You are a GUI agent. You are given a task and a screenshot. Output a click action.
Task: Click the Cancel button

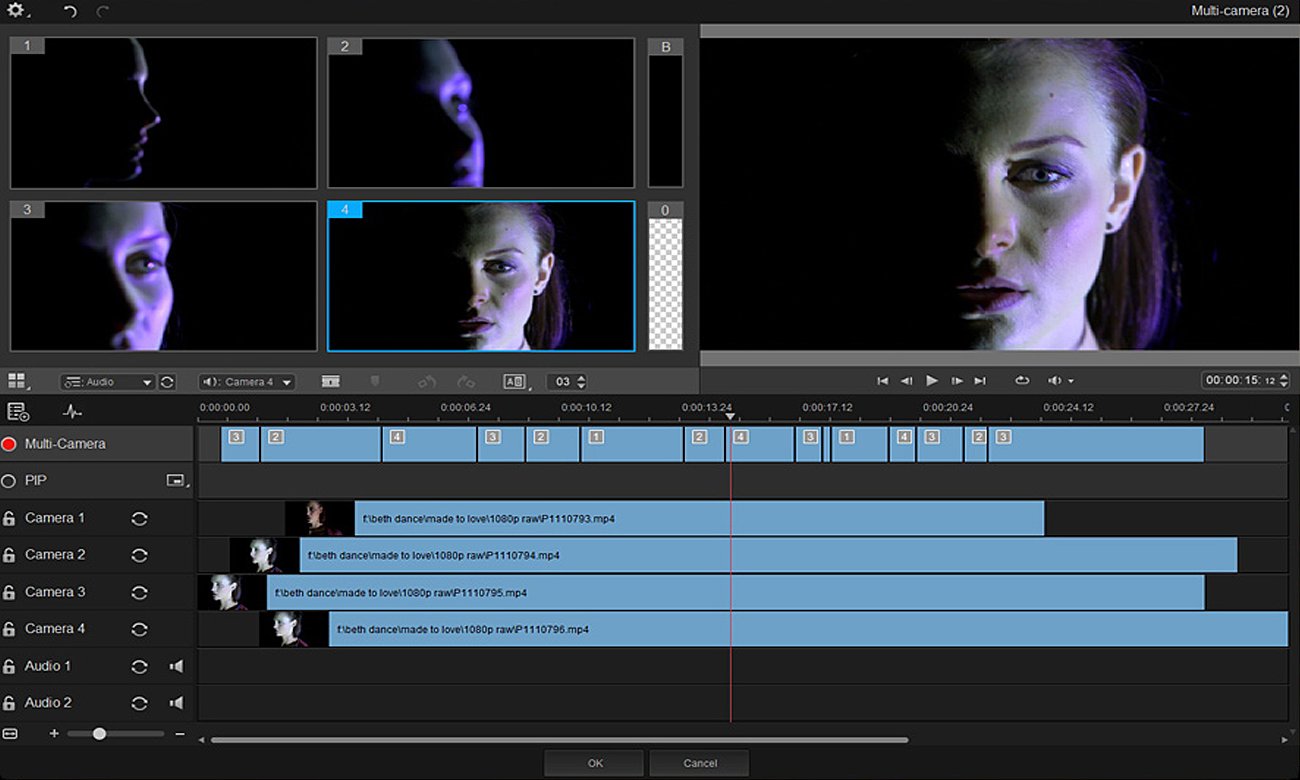[x=699, y=762]
